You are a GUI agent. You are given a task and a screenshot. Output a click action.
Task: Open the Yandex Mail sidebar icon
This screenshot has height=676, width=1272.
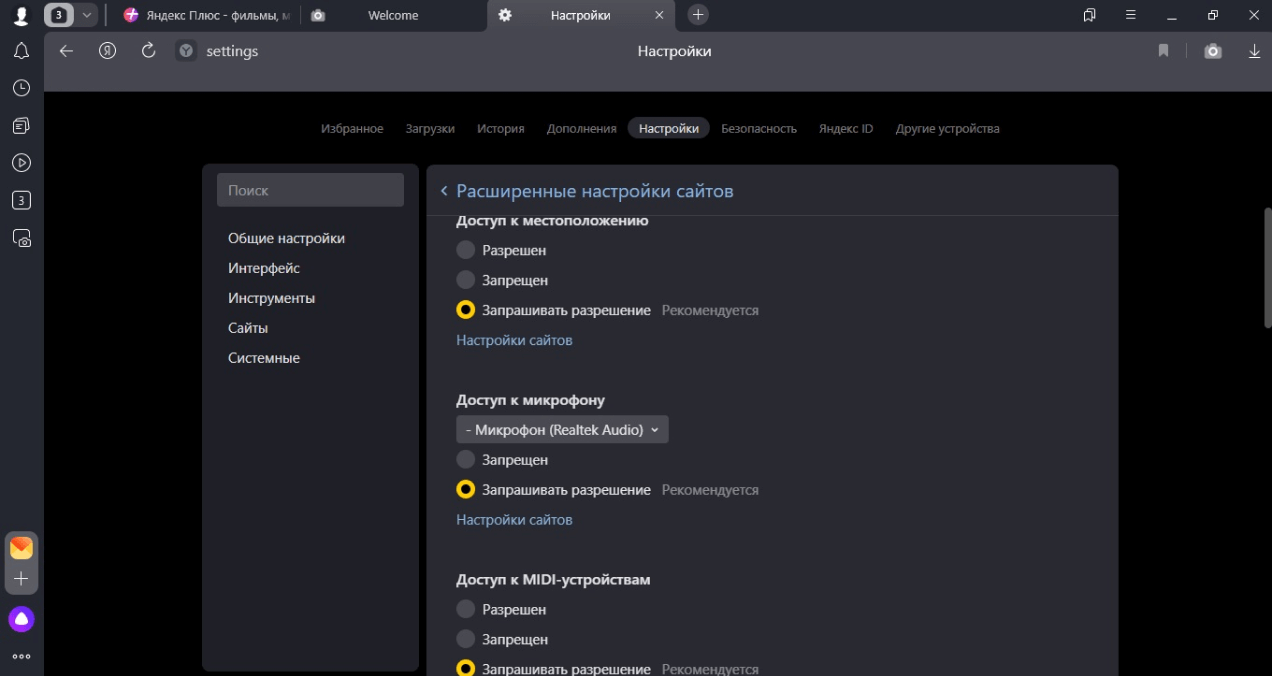(x=21, y=548)
